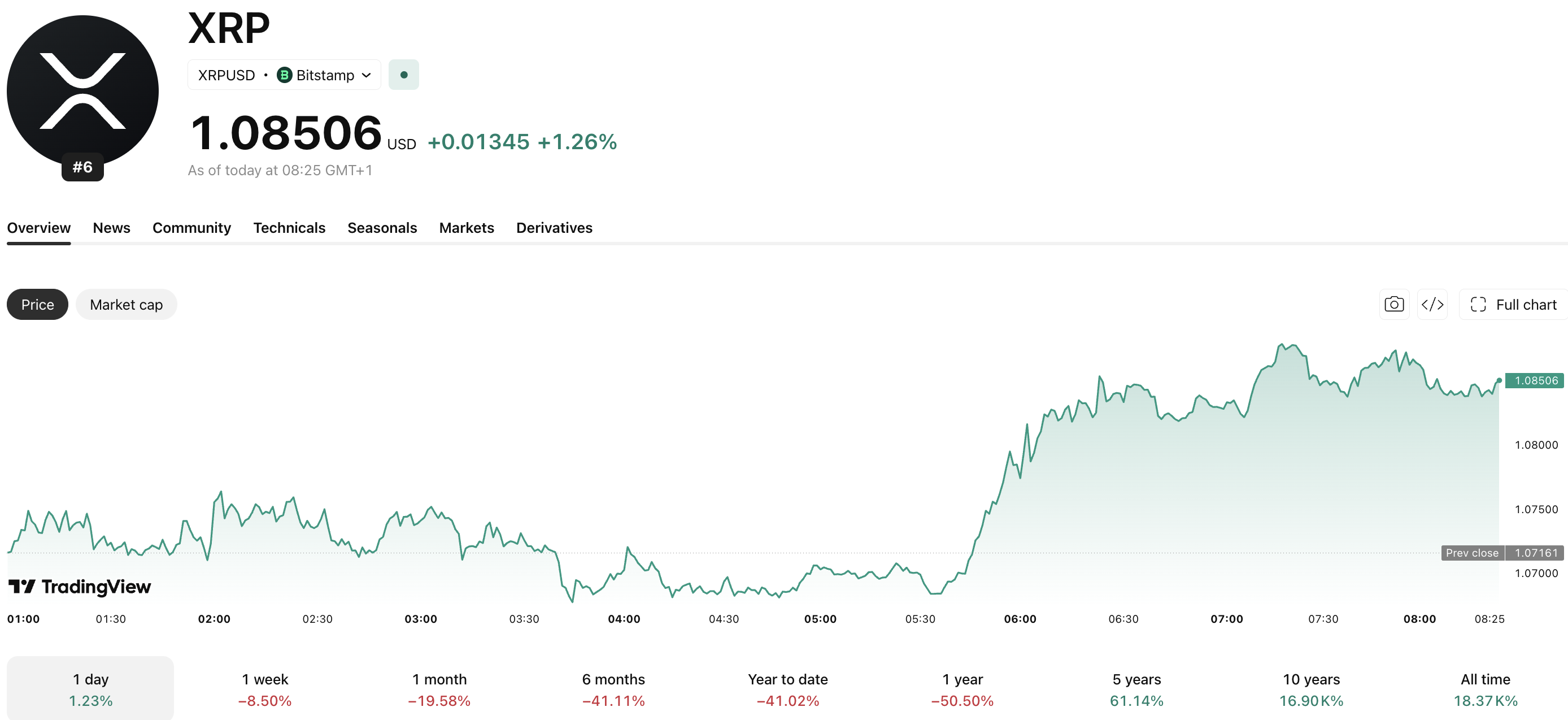Click the Bitstamp exchange logo icon

point(284,75)
